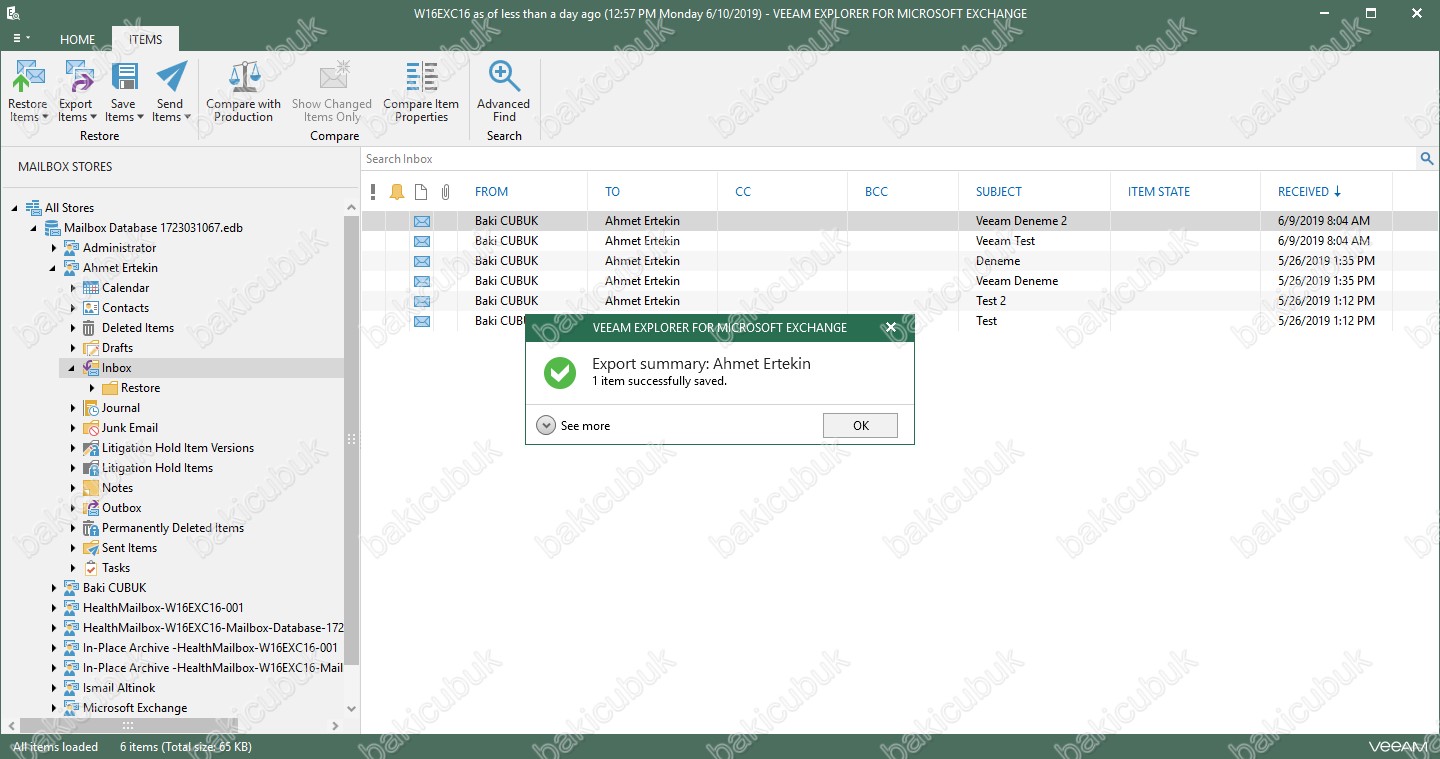This screenshot has height=759, width=1440.
Task: Select the Microsoft Exchange mailbox
Action: click(135, 708)
